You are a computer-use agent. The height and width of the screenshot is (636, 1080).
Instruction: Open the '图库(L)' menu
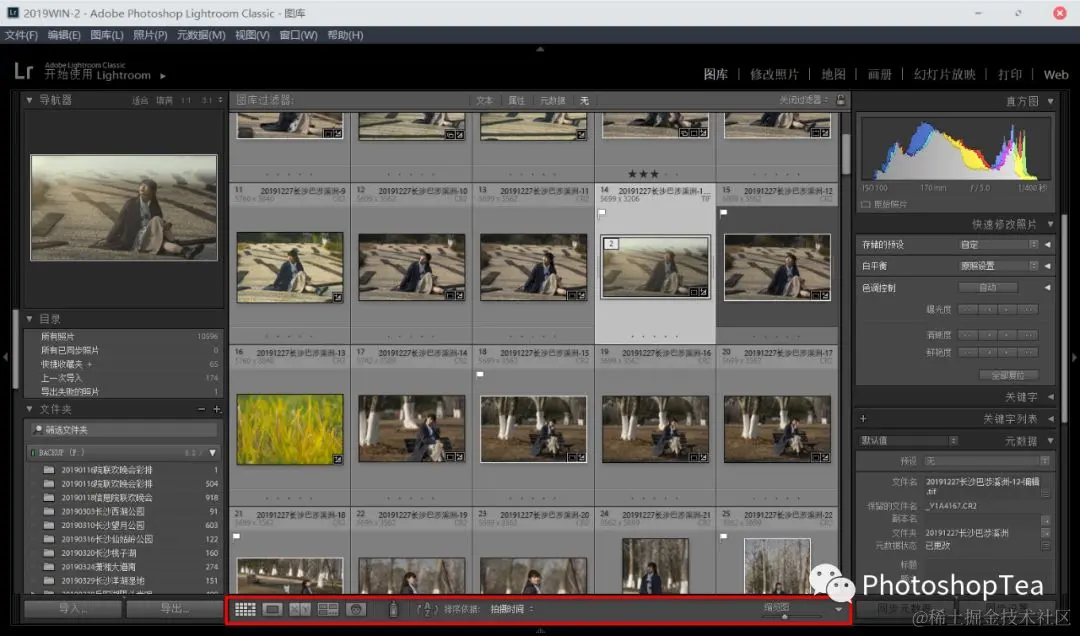tap(107, 35)
